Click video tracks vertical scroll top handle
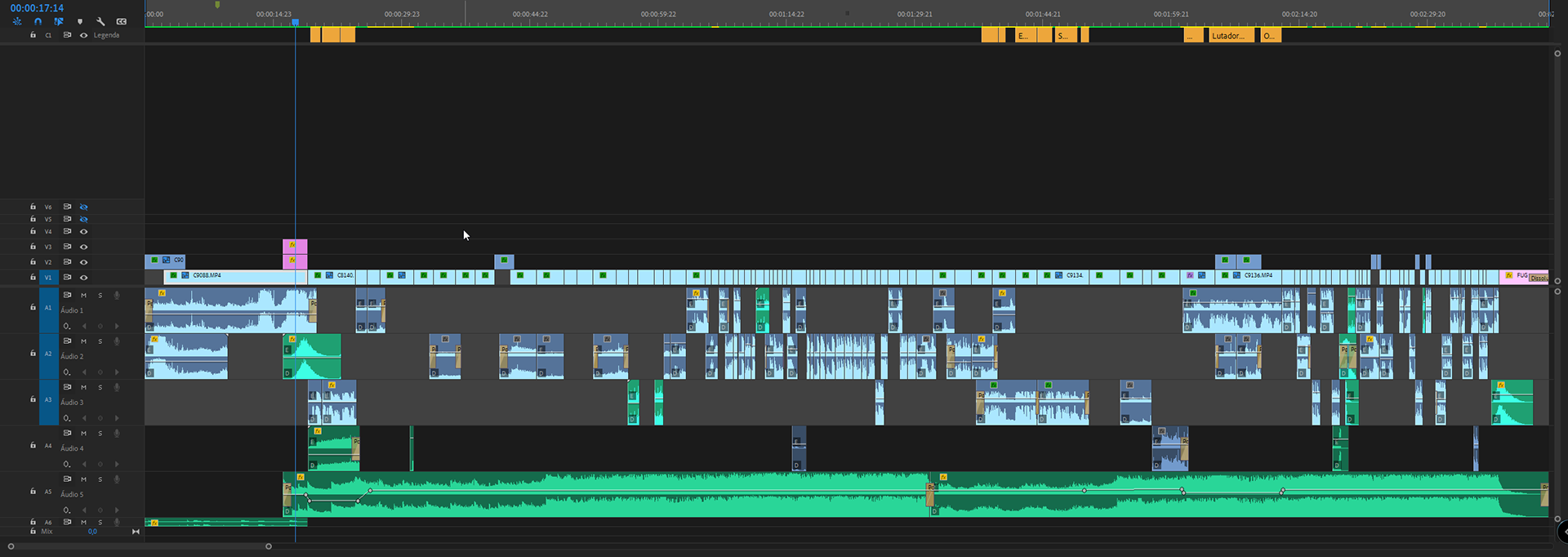Screen dimensions: 1568x557 pyautogui.click(x=1557, y=53)
